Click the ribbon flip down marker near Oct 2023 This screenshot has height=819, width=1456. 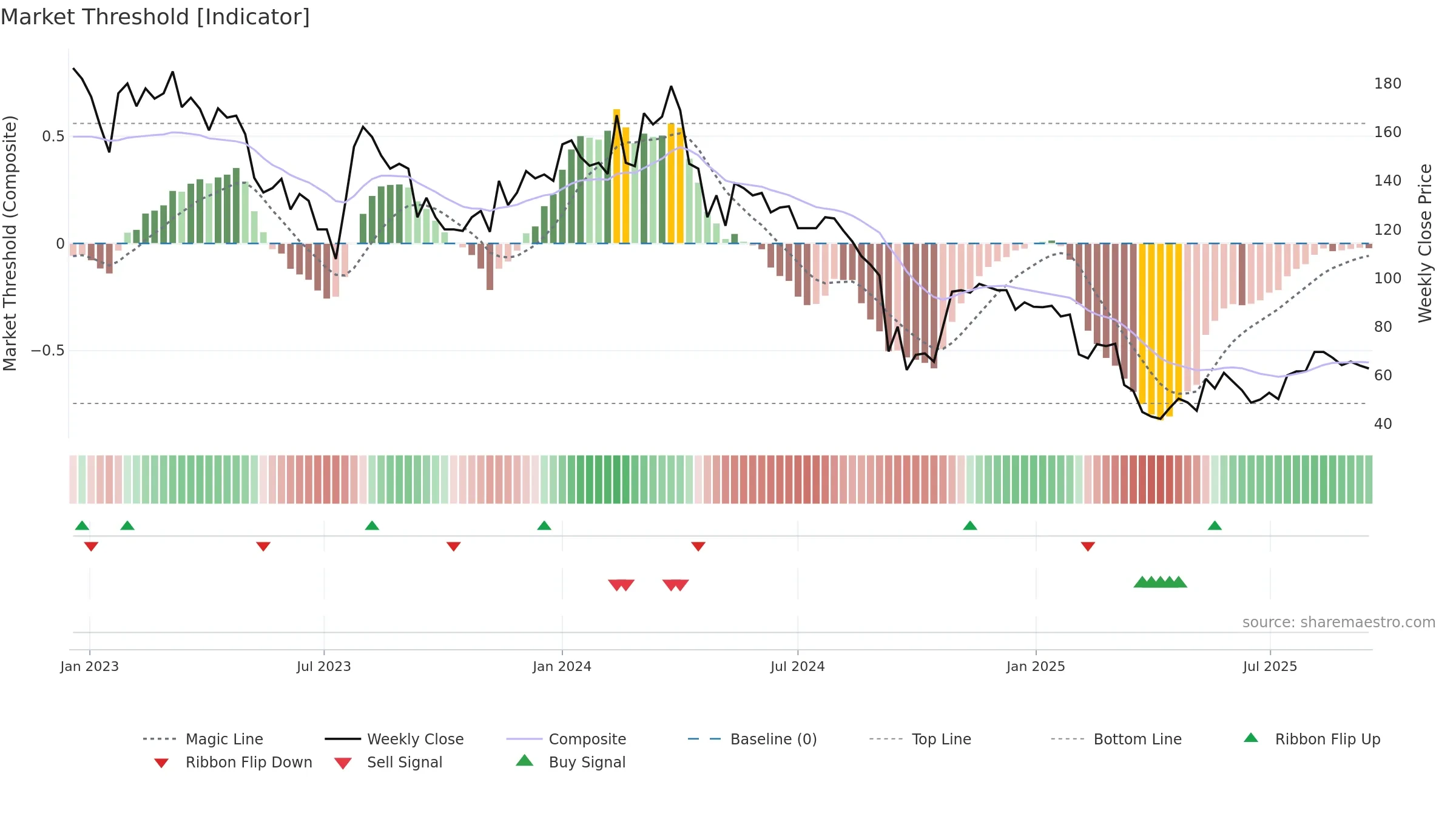click(454, 547)
